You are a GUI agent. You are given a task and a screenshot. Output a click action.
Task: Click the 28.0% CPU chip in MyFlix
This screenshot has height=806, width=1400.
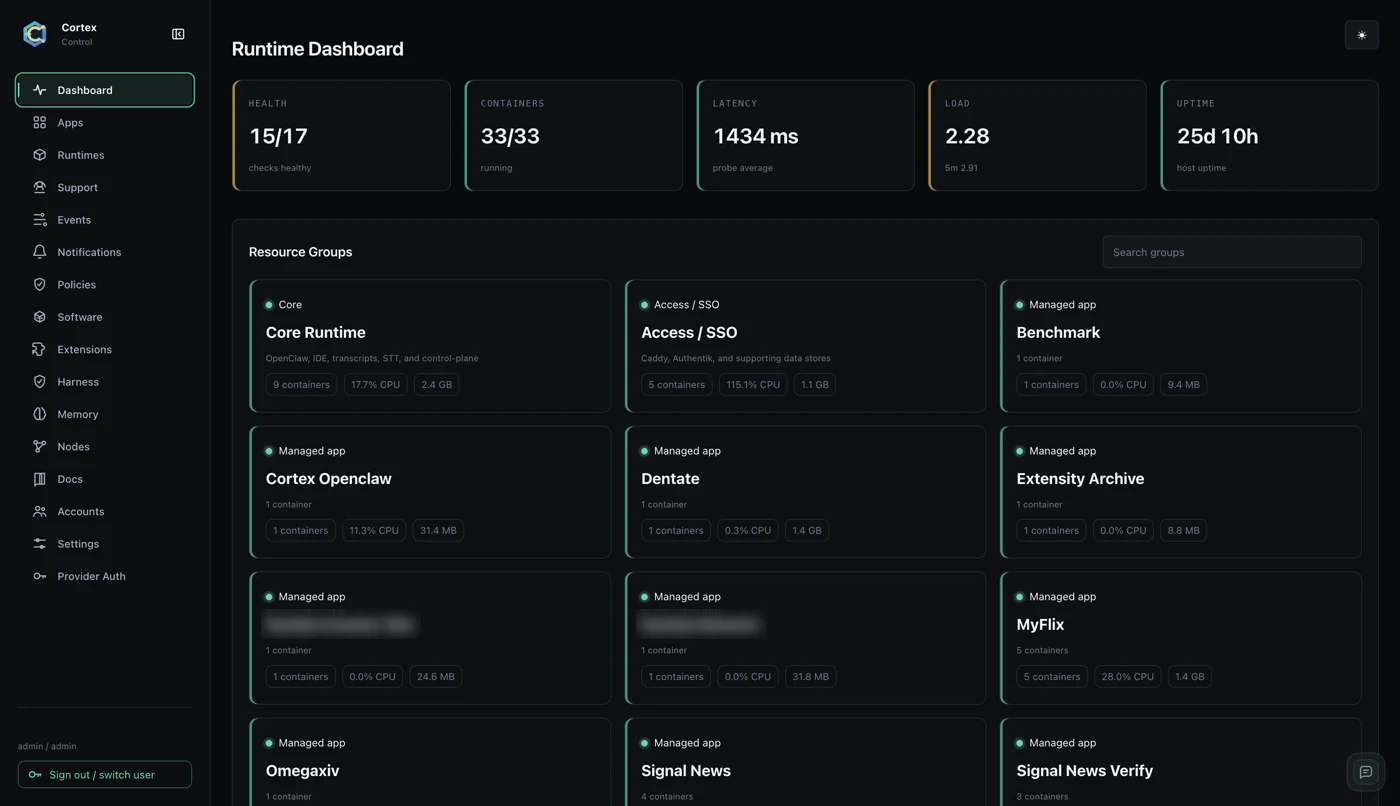click(1127, 676)
